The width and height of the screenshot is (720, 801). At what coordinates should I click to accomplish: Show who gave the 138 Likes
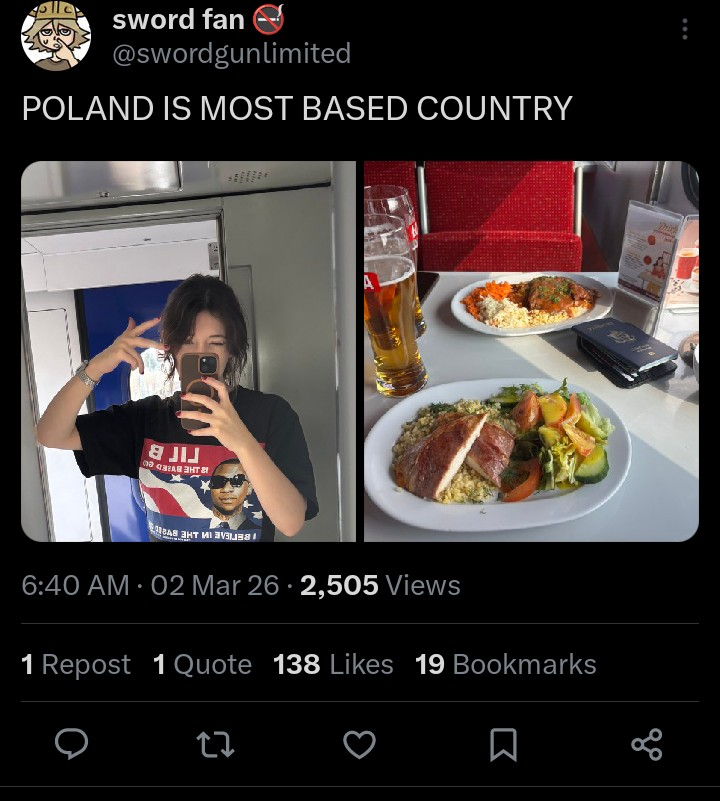pos(333,665)
